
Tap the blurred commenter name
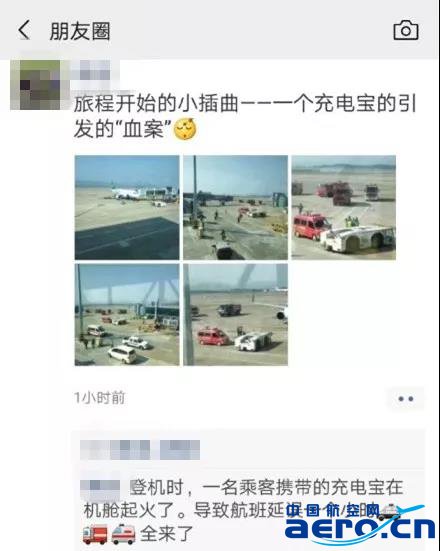pyautogui.click(x=100, y=488)
